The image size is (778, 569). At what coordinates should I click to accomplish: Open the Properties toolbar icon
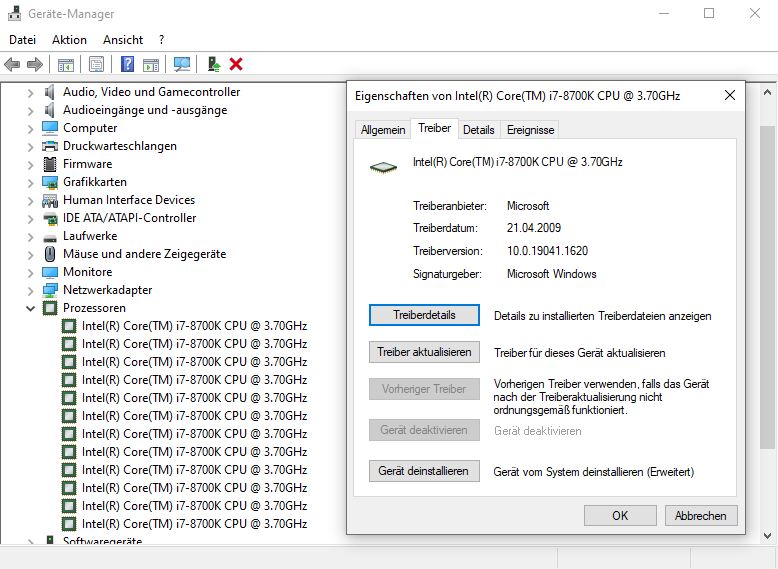point(96,64)
